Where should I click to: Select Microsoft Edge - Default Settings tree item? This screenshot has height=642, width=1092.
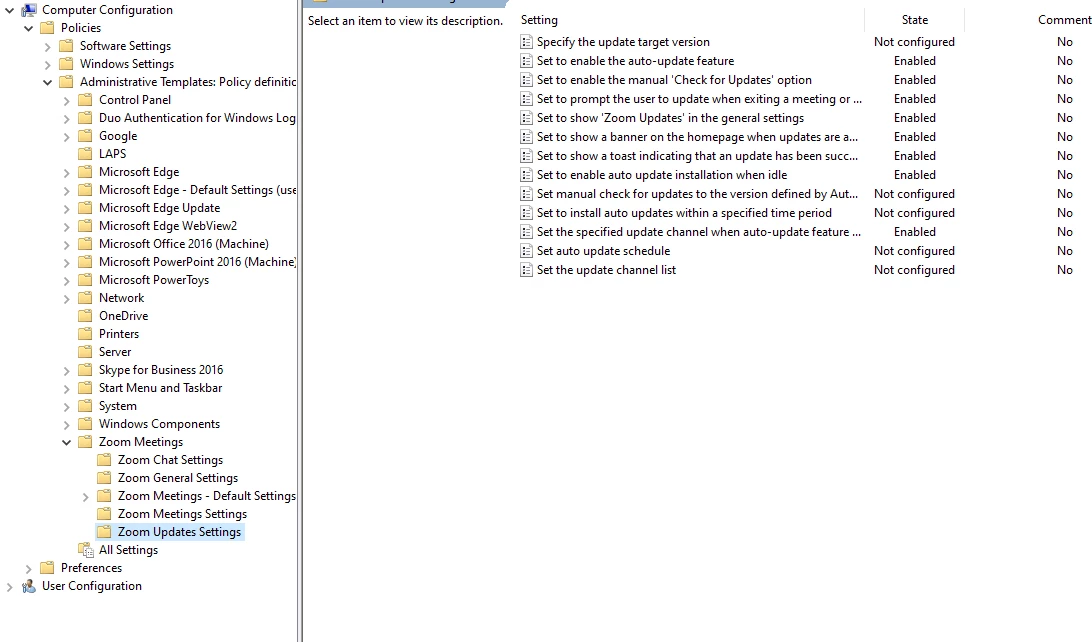(x=197, y=189)
